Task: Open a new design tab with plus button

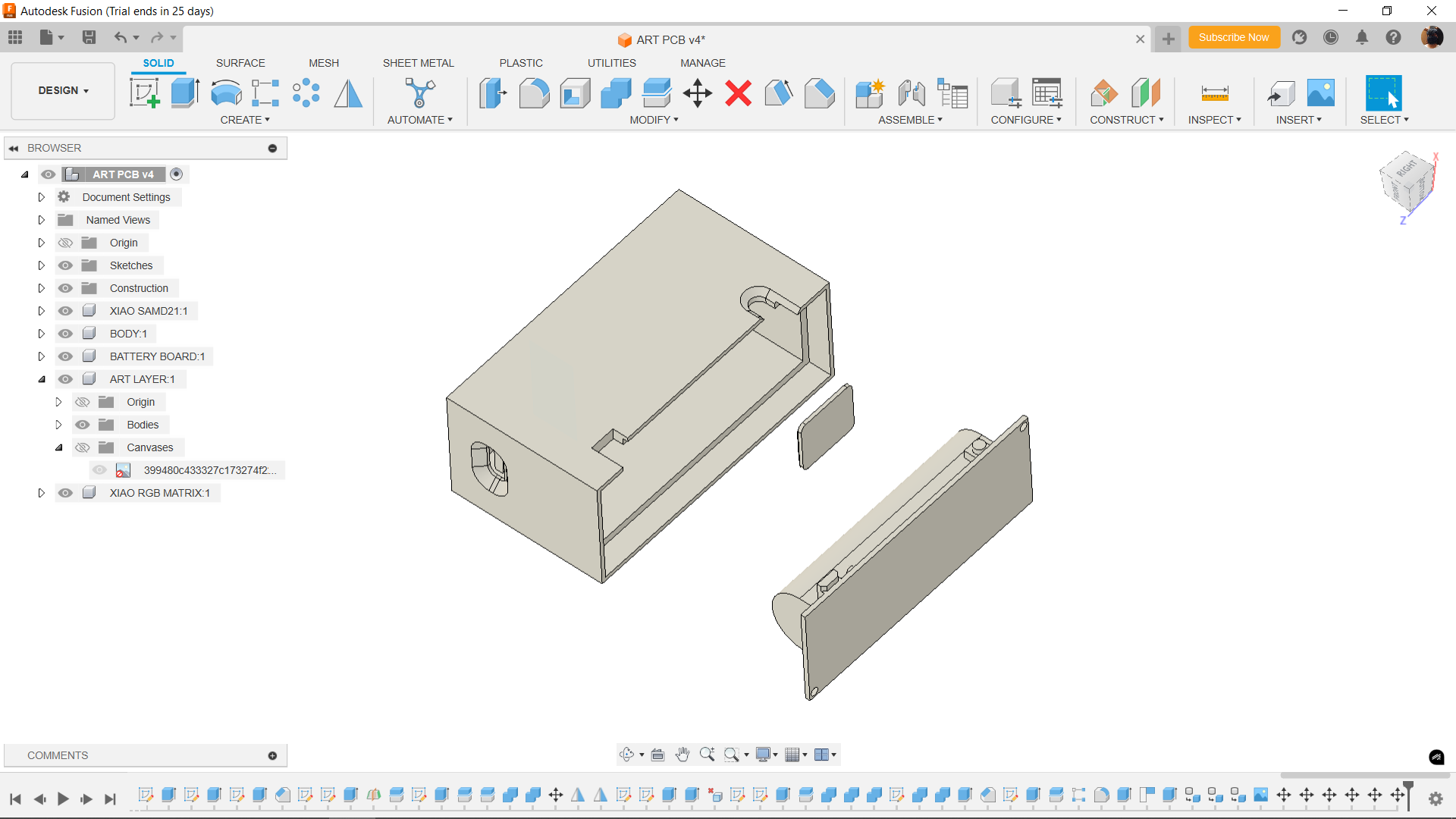Action: [x=1169, y=39]
